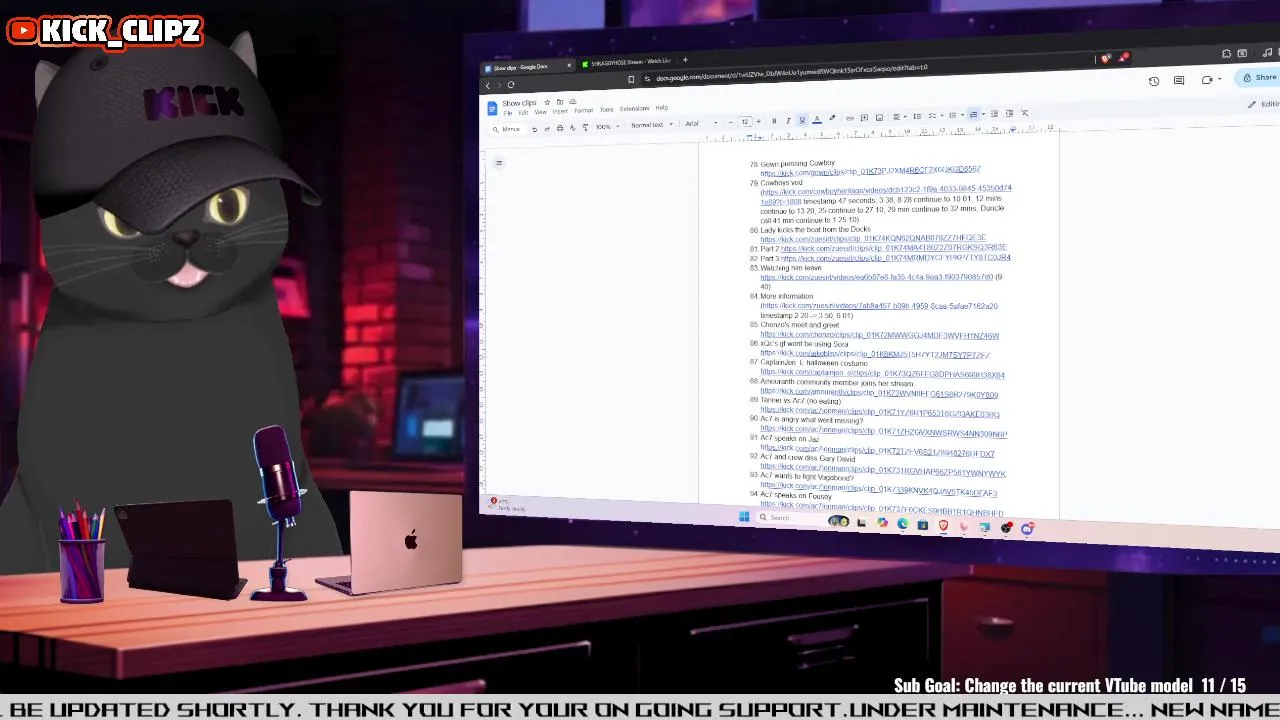Open the Help menu
The width and height of the screenshot is (1280, 720).
[x=662, y=107]
